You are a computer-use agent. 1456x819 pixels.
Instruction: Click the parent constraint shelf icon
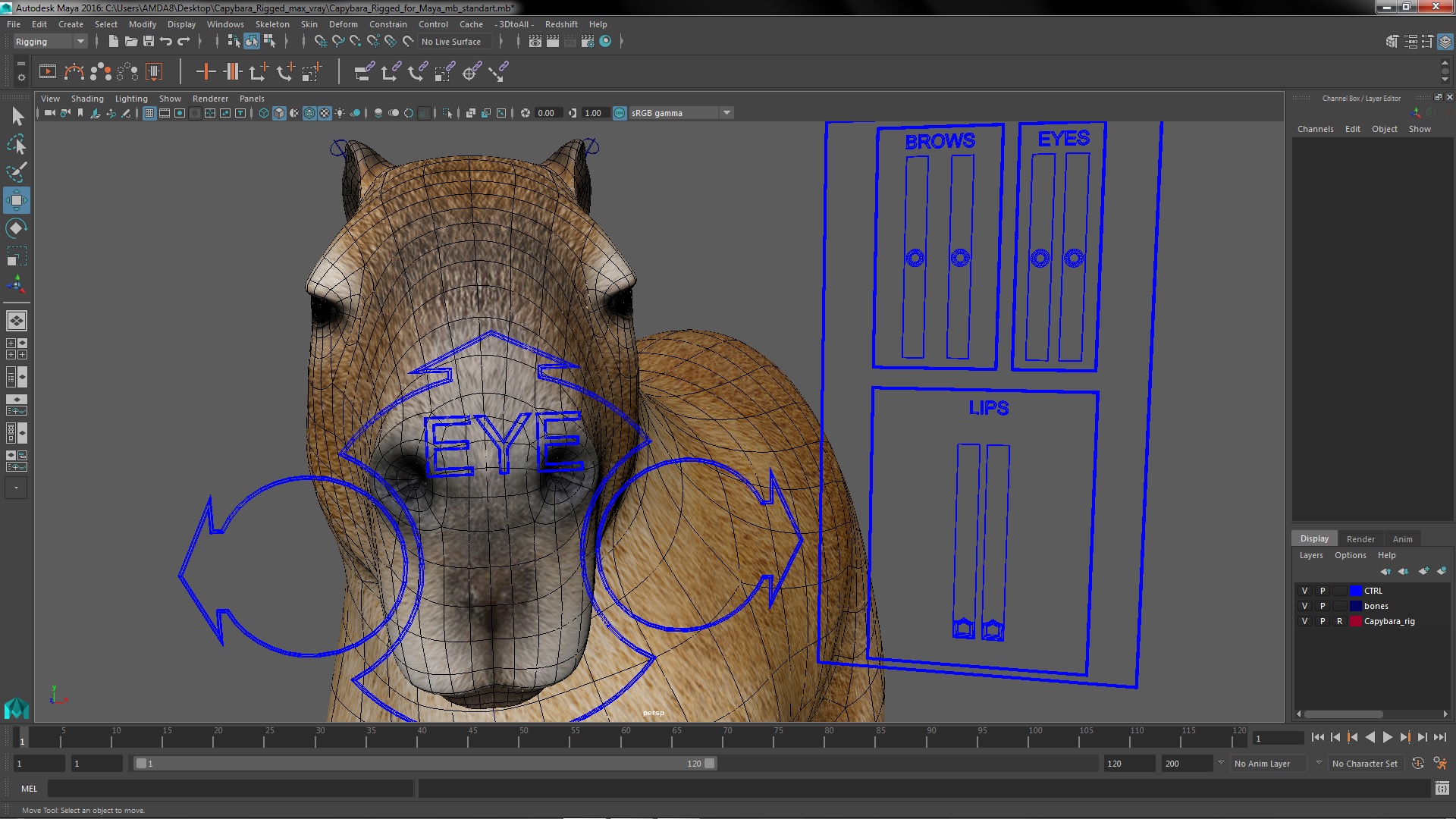pyautogui.click(x=365, y=72)
